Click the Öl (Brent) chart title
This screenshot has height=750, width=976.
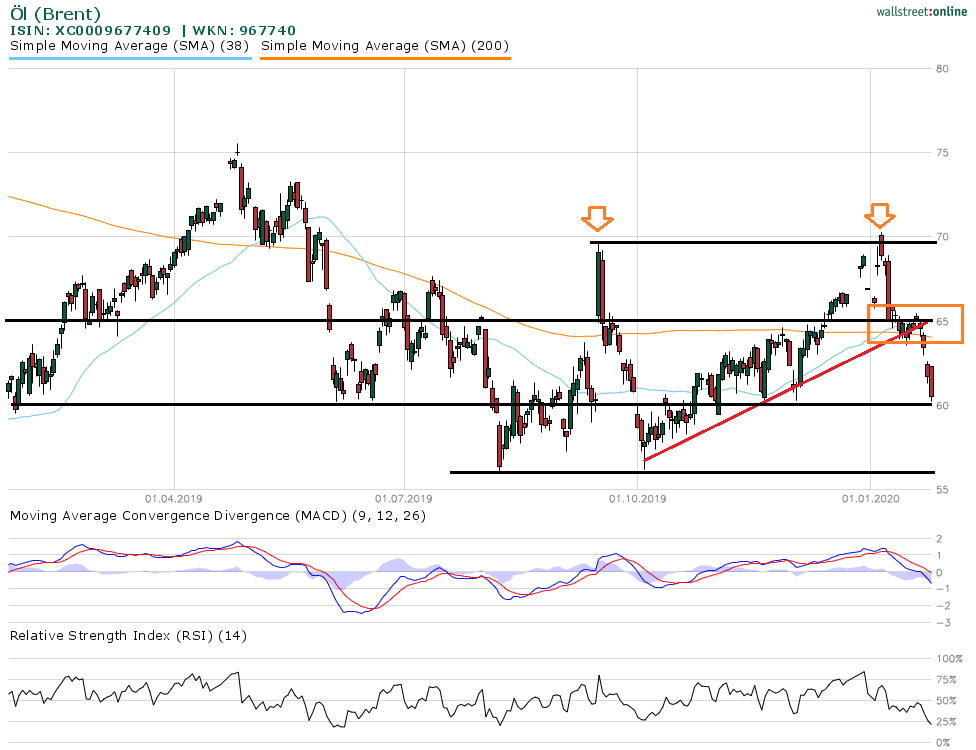[55, 13]
